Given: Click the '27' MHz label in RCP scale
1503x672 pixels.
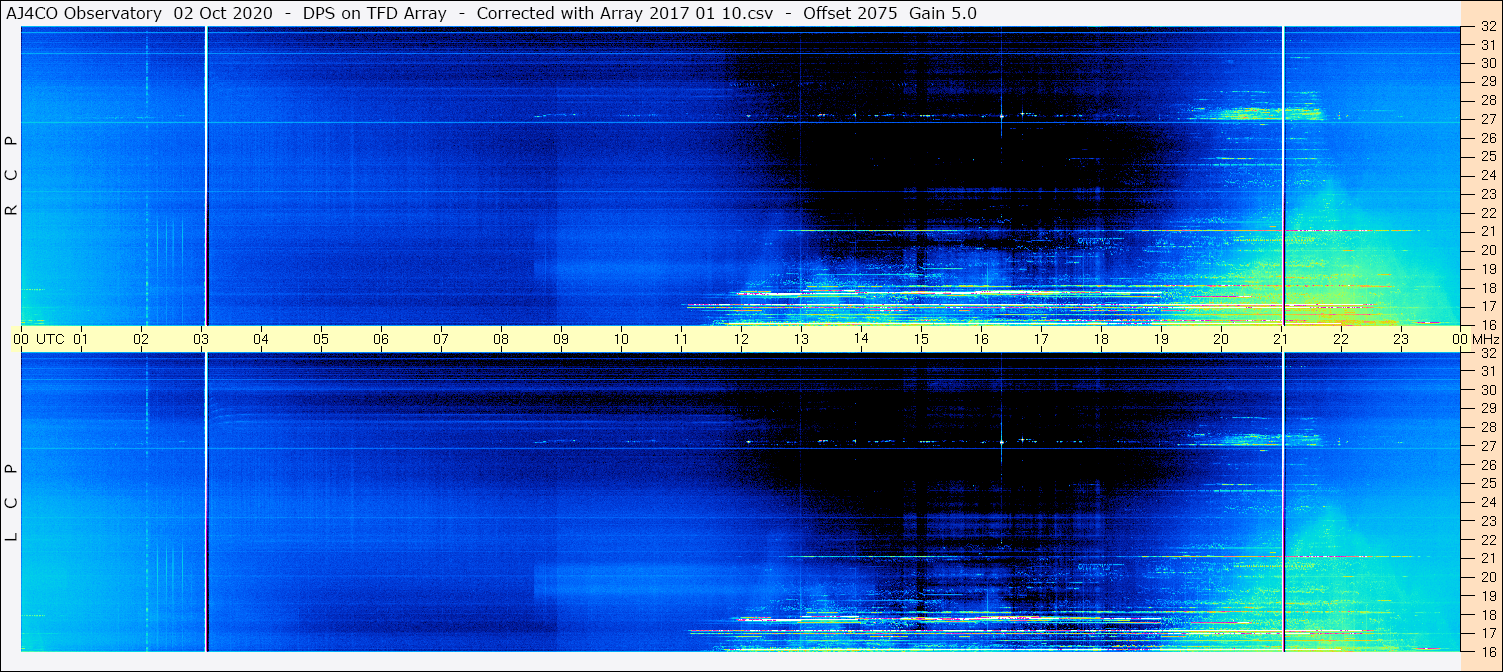Looking at the screenshot, I should [x=1487, y=120].
